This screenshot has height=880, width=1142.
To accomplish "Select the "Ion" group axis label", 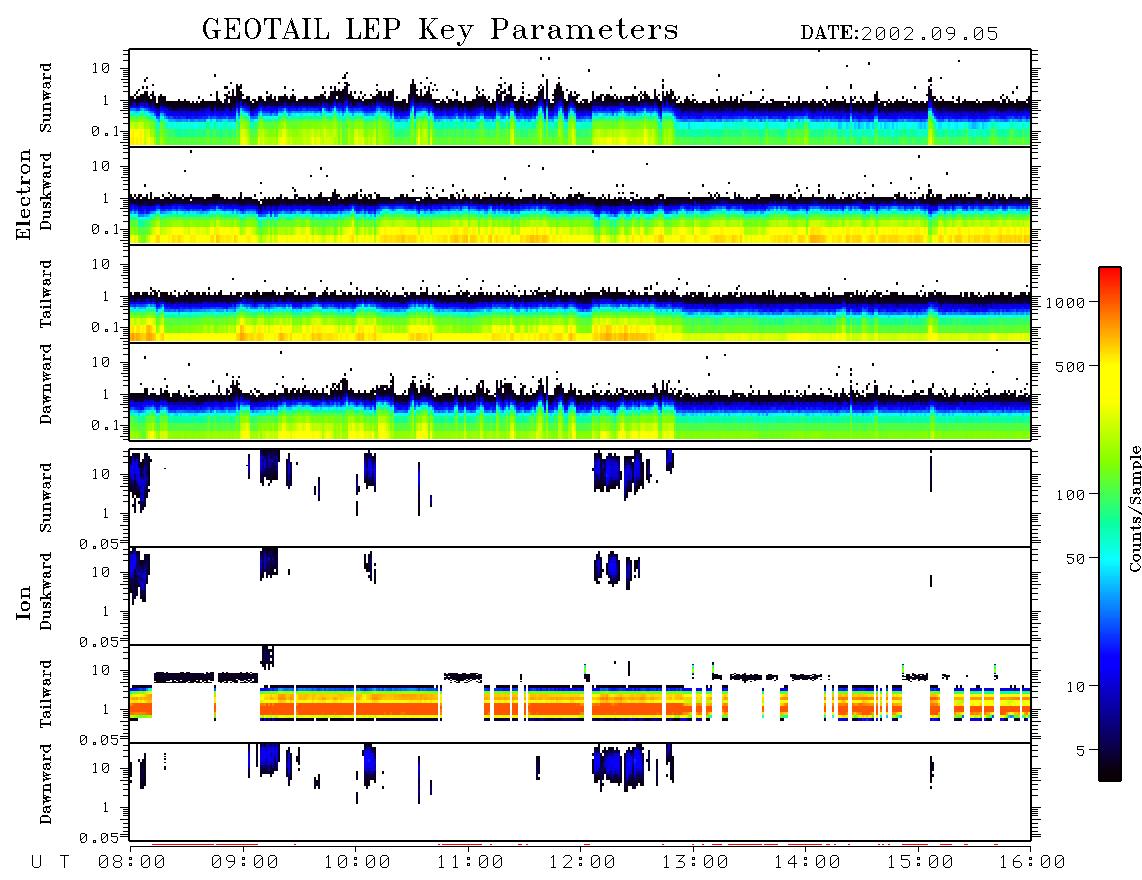I will tap(23, 602).
